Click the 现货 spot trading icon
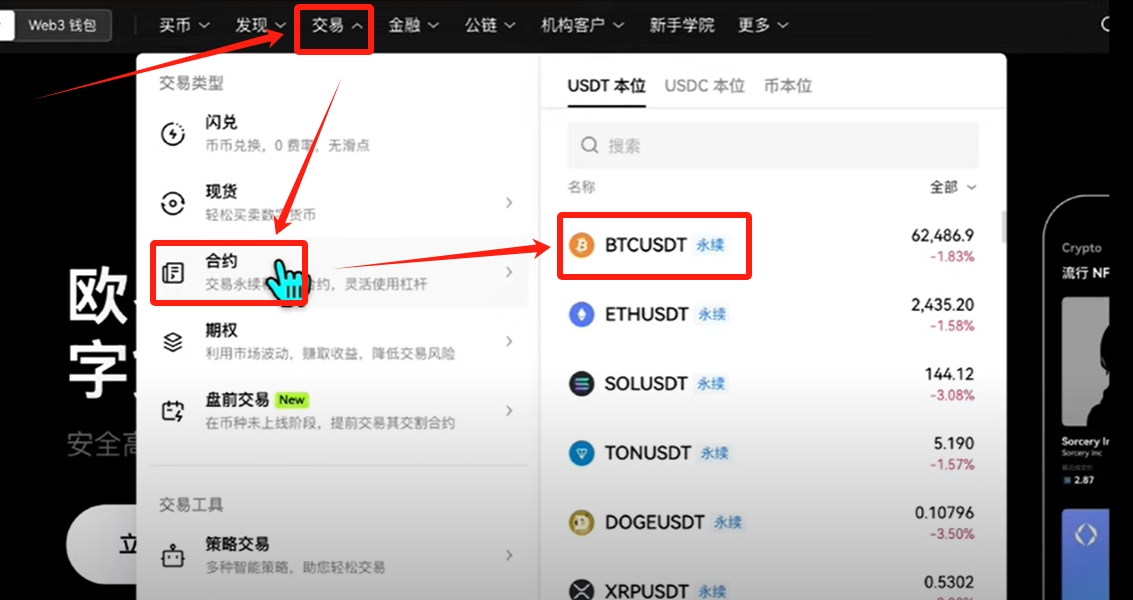The height and width of the screenshot is (600, 1133). click(x=174, y=203)
